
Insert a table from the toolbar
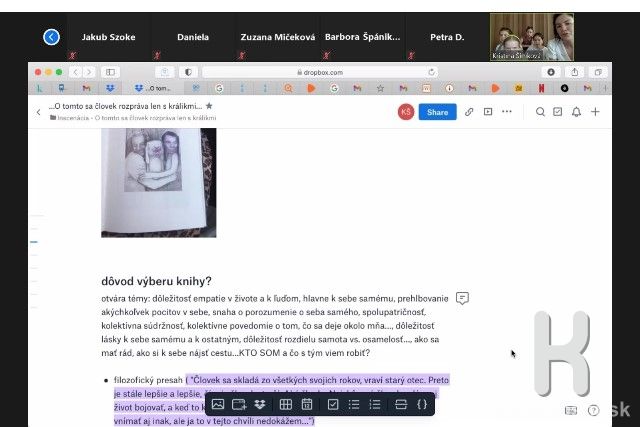tap(285, 404)
